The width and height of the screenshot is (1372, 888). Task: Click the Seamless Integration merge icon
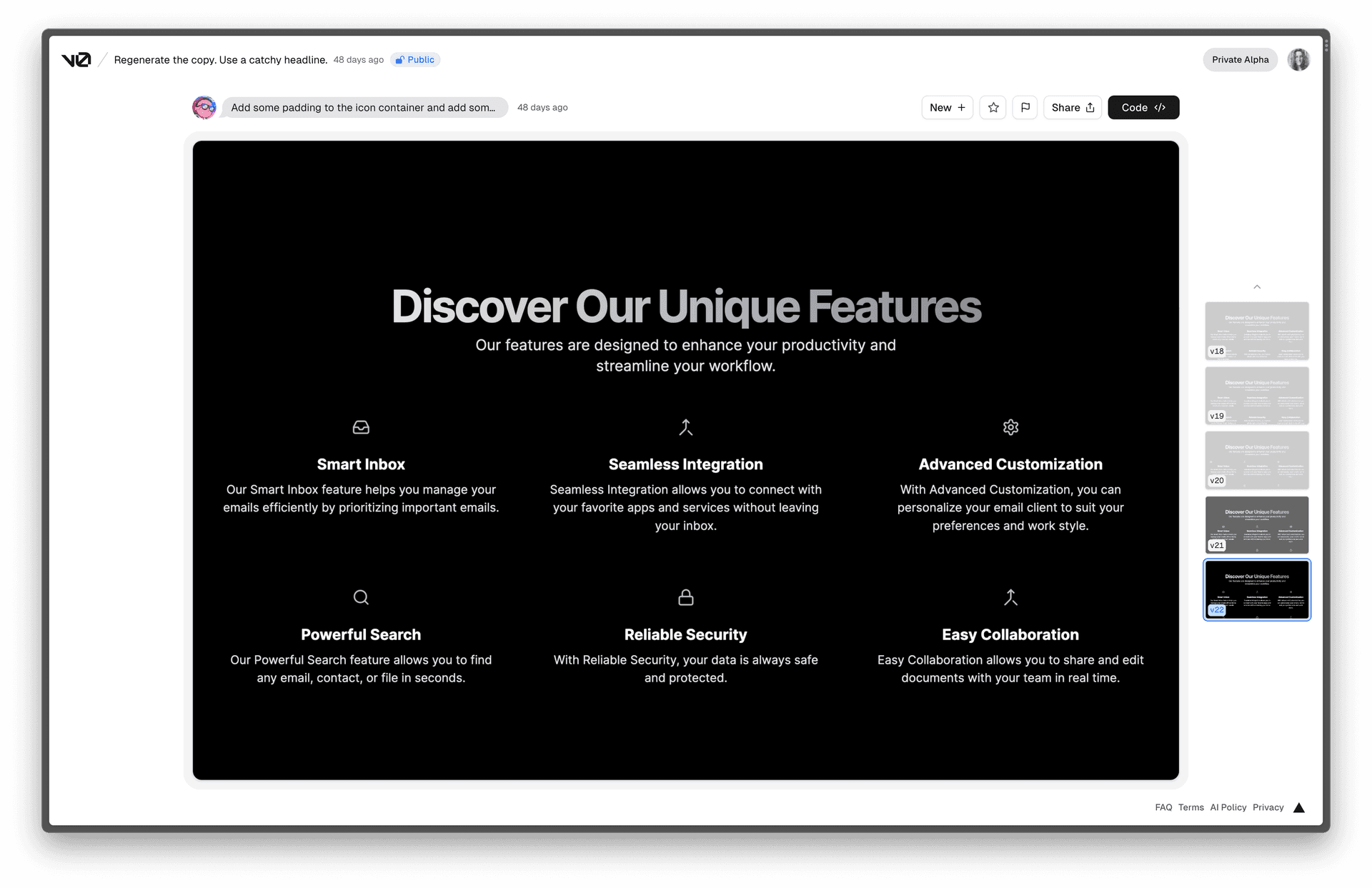[685, 427]
